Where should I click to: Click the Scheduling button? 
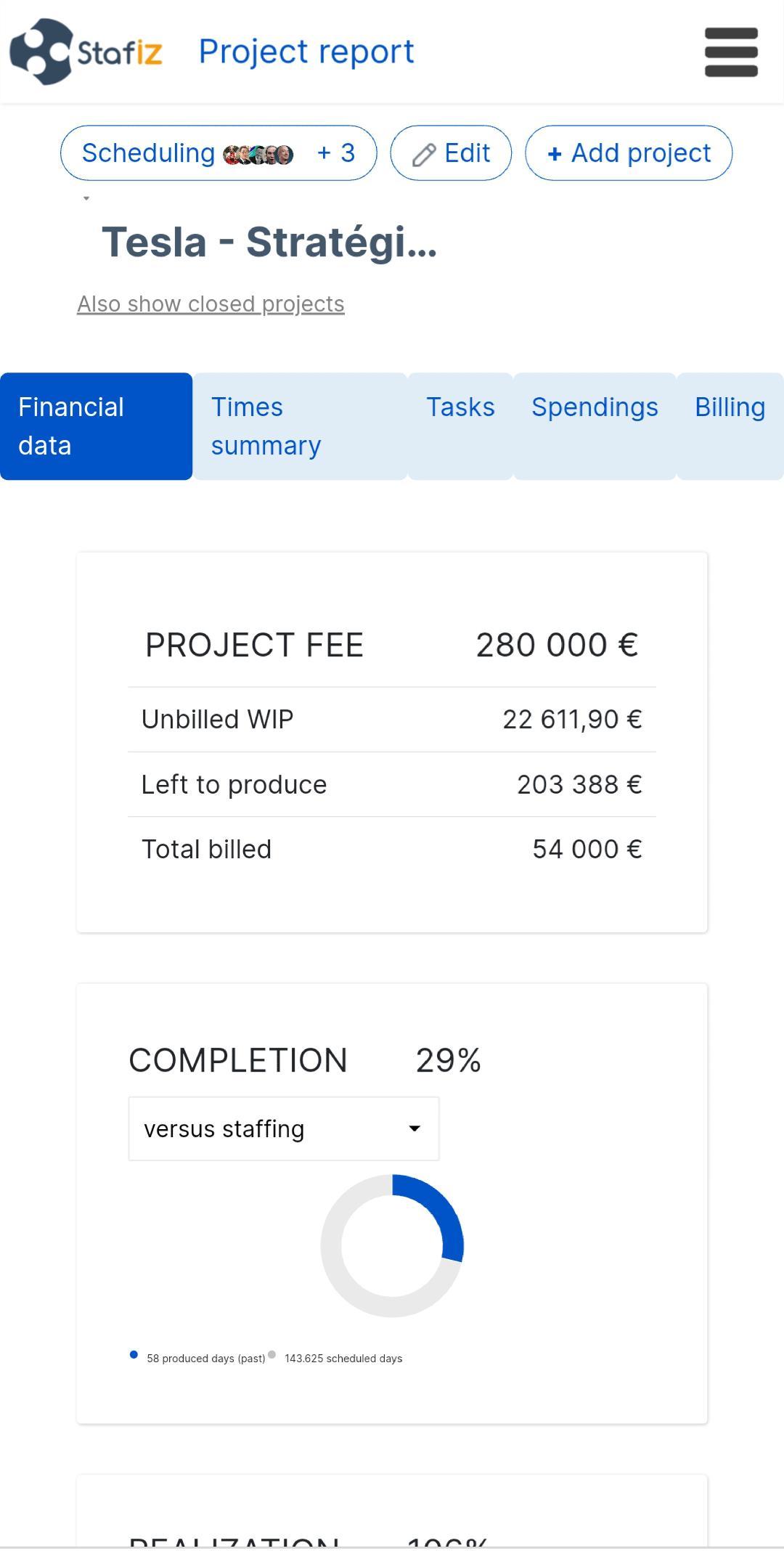219,153
